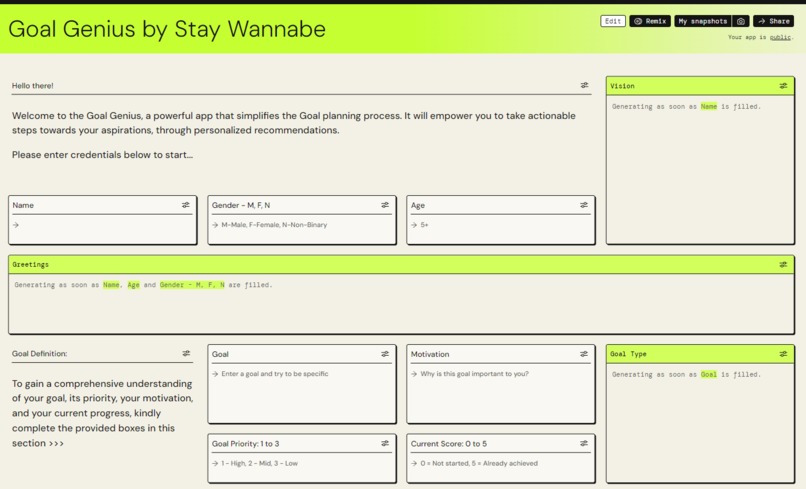Click highlighted Gender tag in Greetings block

coord(192,285)
